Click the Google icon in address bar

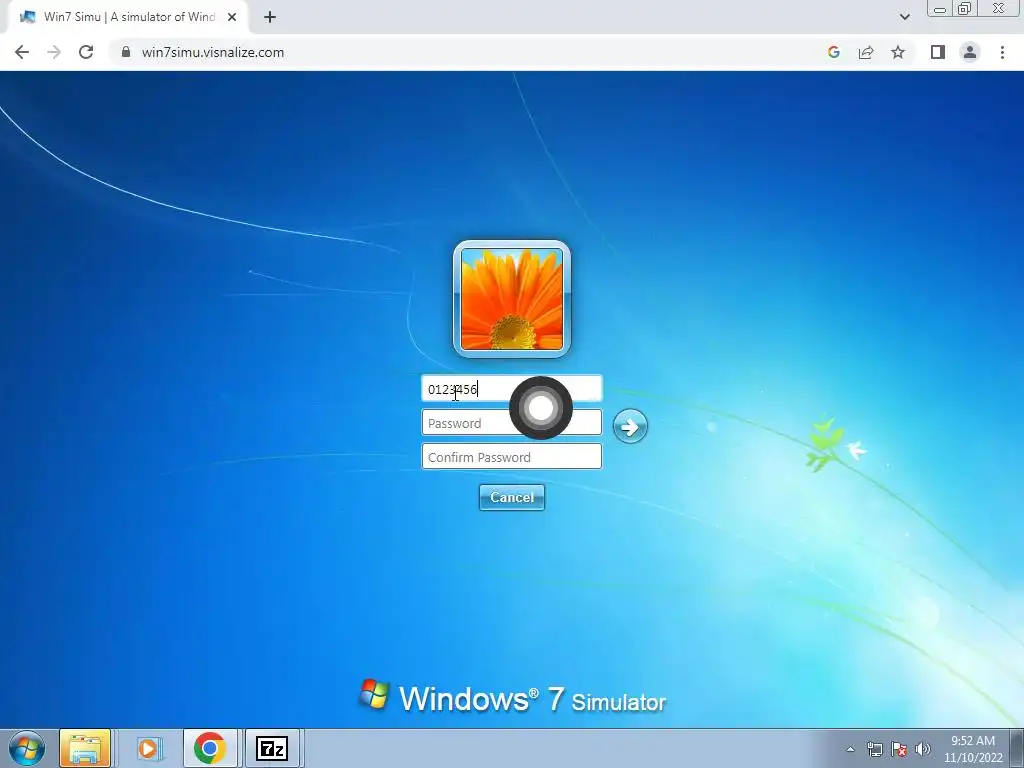pyautogui.click(x=833, y=52)
